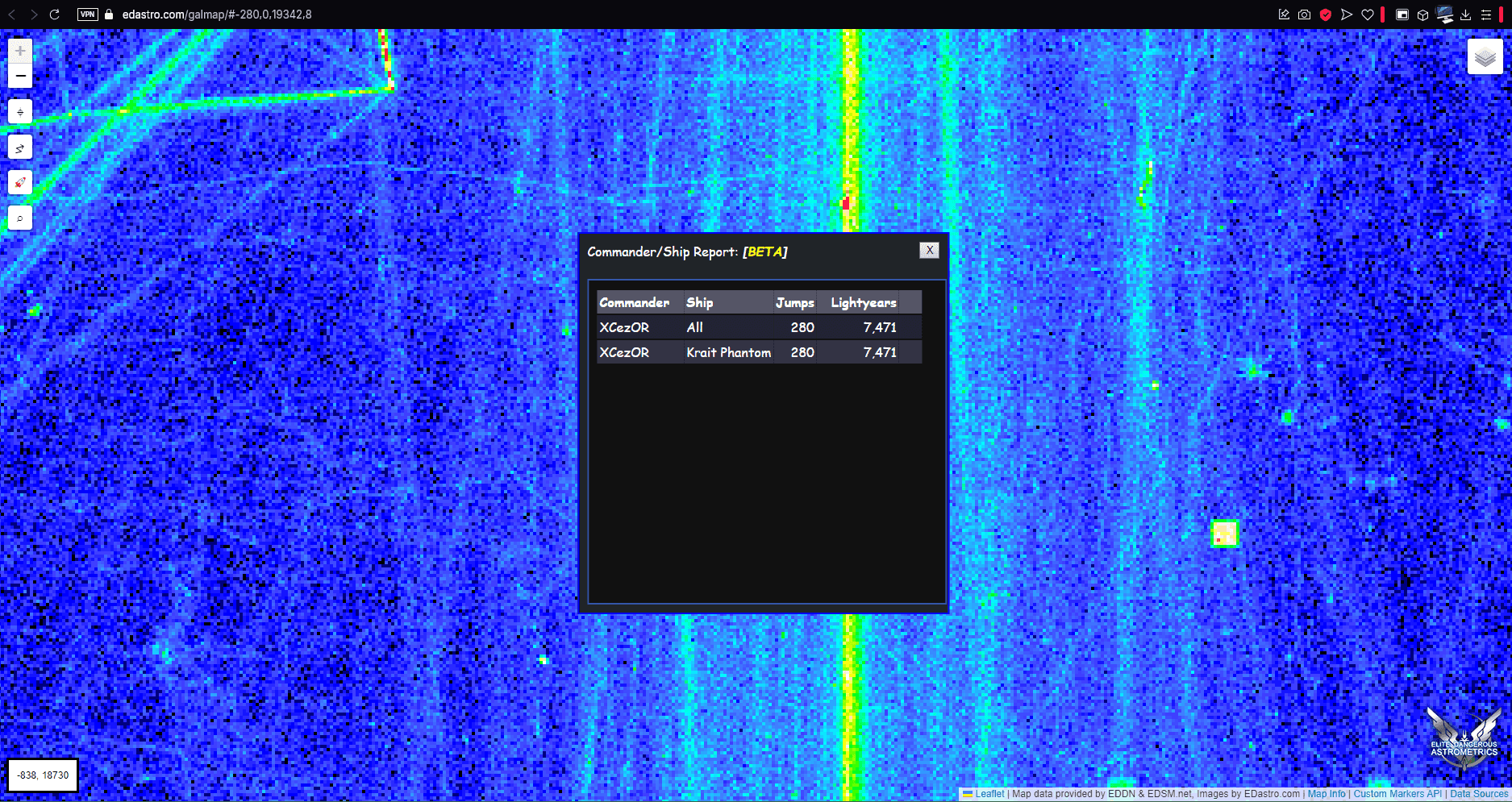Sort table by Commander column header

[634, 303]
